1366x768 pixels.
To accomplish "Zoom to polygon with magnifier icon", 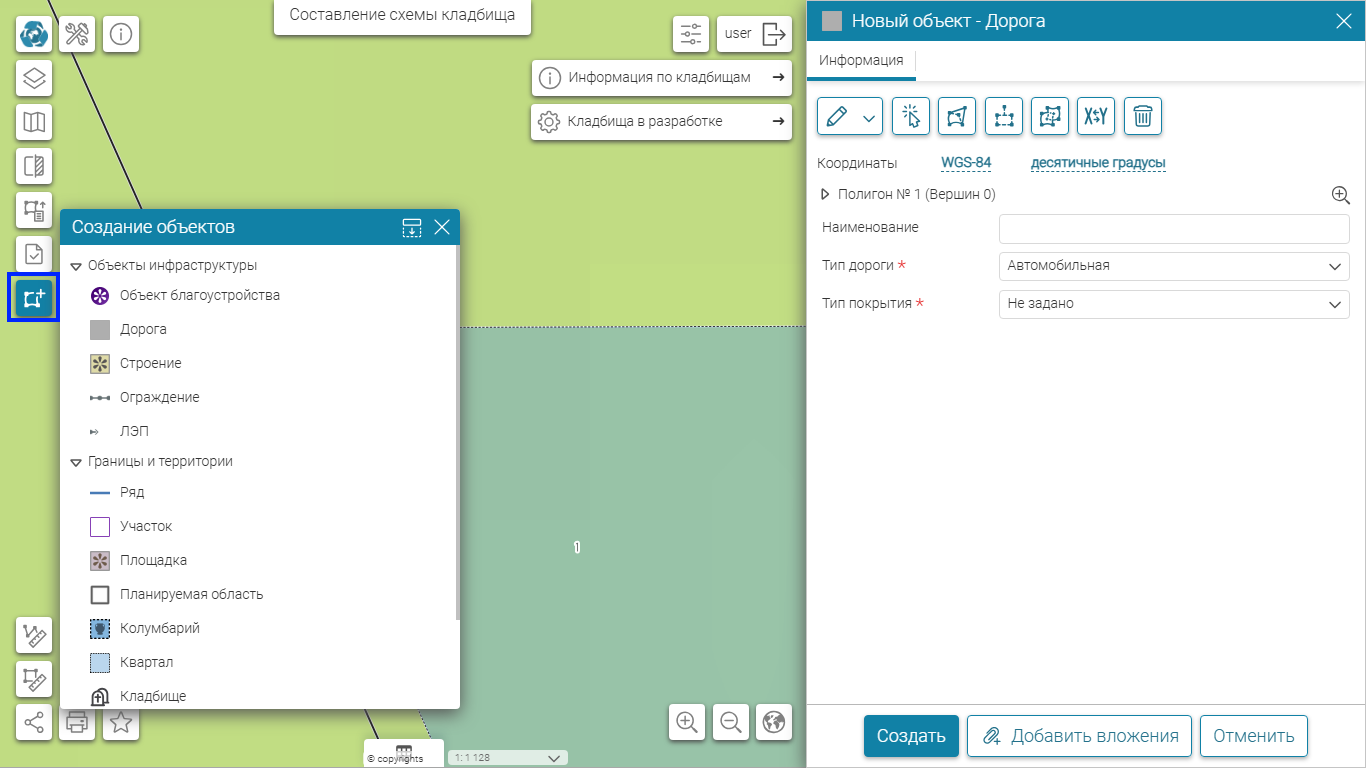I will [x=1340, y=195].
